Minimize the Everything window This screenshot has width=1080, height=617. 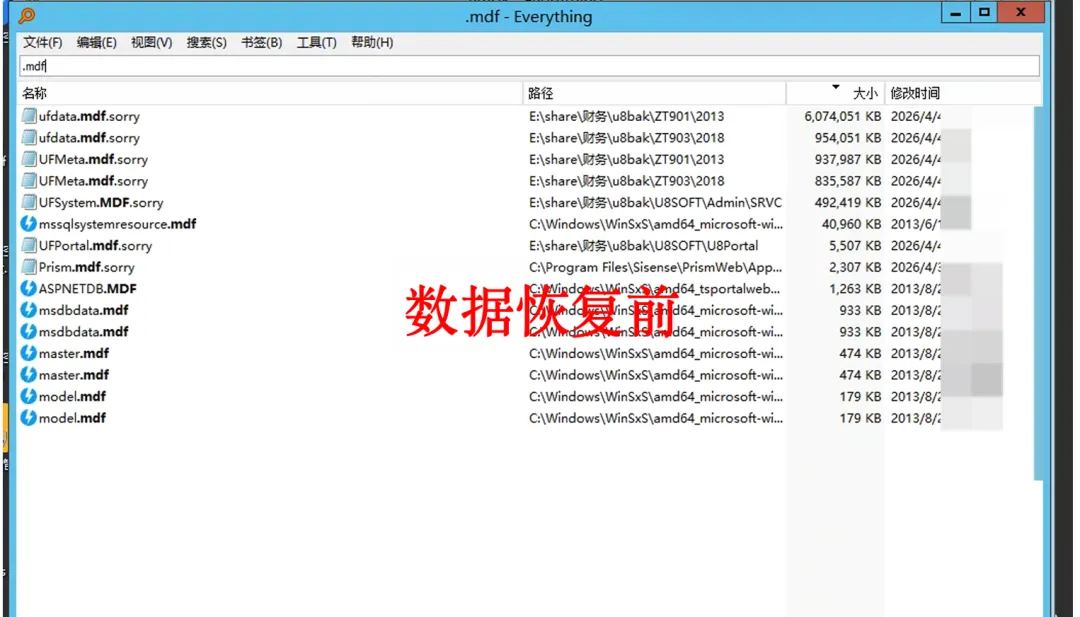(956, 12)
